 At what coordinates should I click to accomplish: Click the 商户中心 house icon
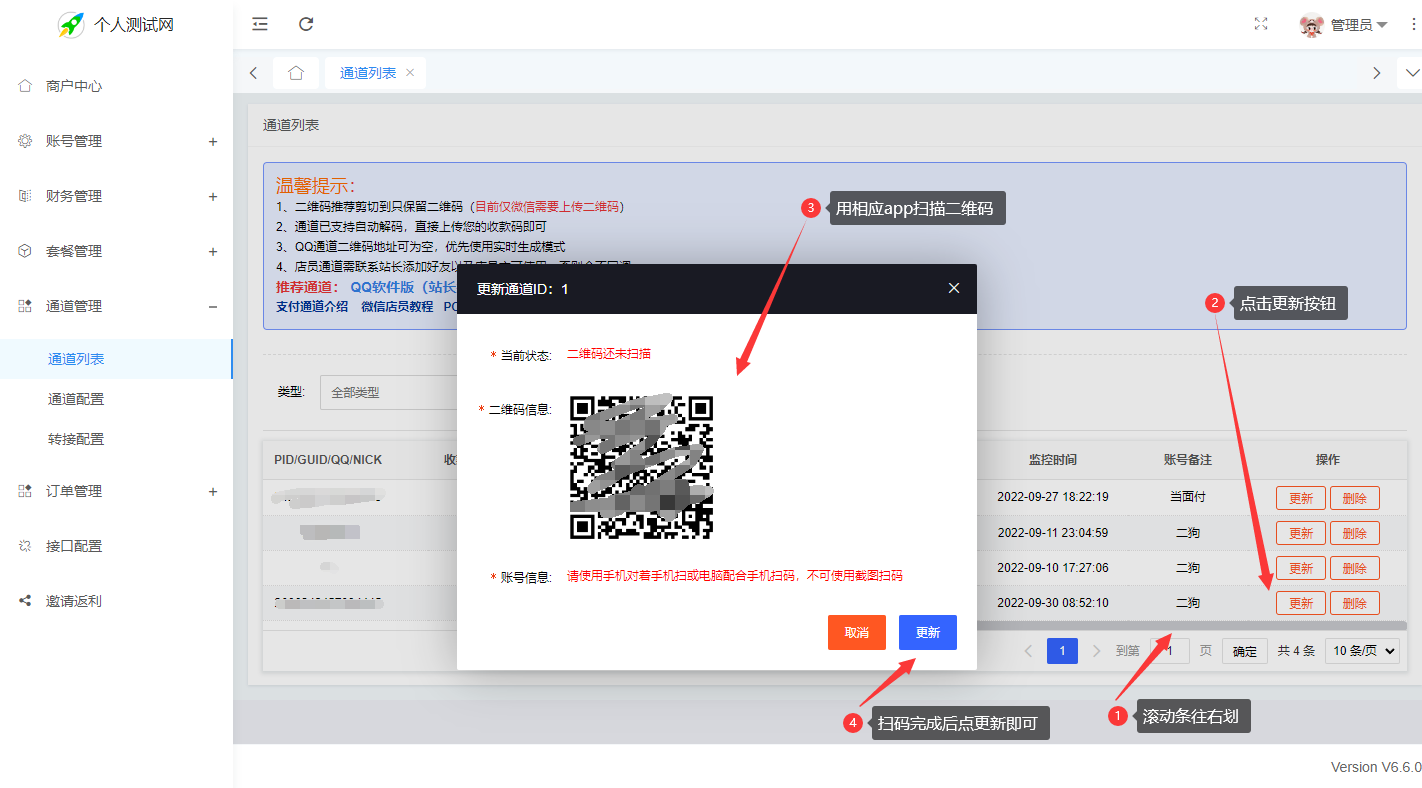pos(25,86)
